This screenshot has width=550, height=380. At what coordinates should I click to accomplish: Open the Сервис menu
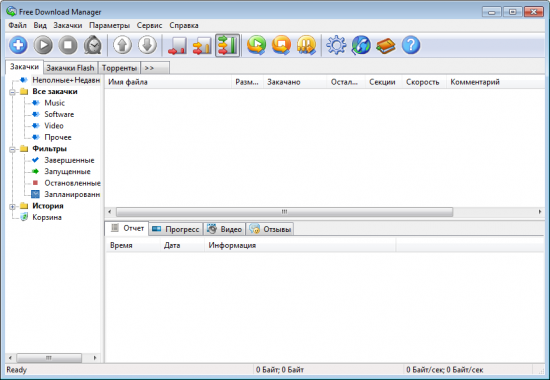tap(149, 25)
